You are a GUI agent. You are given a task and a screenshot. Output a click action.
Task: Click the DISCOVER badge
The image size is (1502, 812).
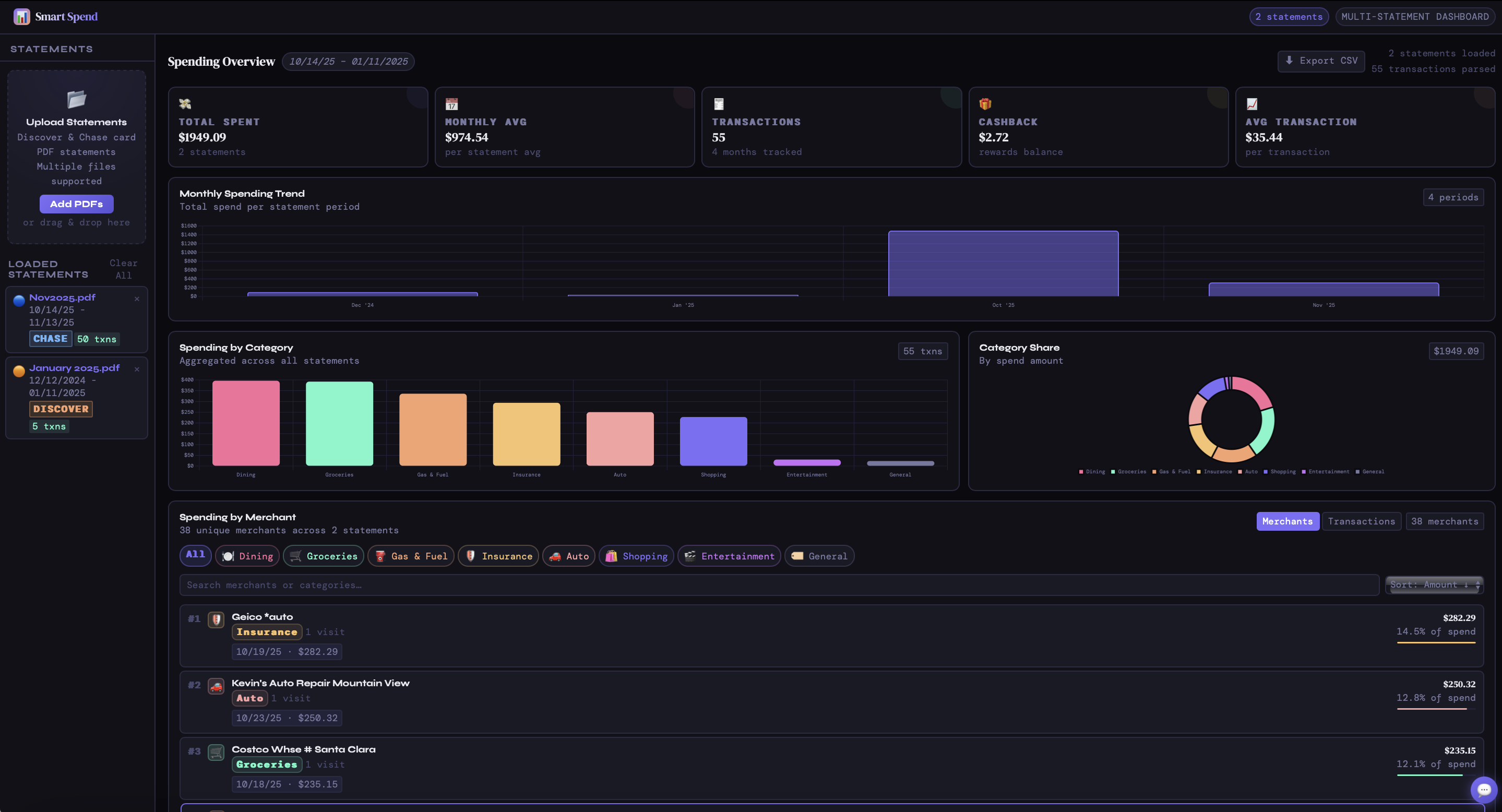click(61, 409)
